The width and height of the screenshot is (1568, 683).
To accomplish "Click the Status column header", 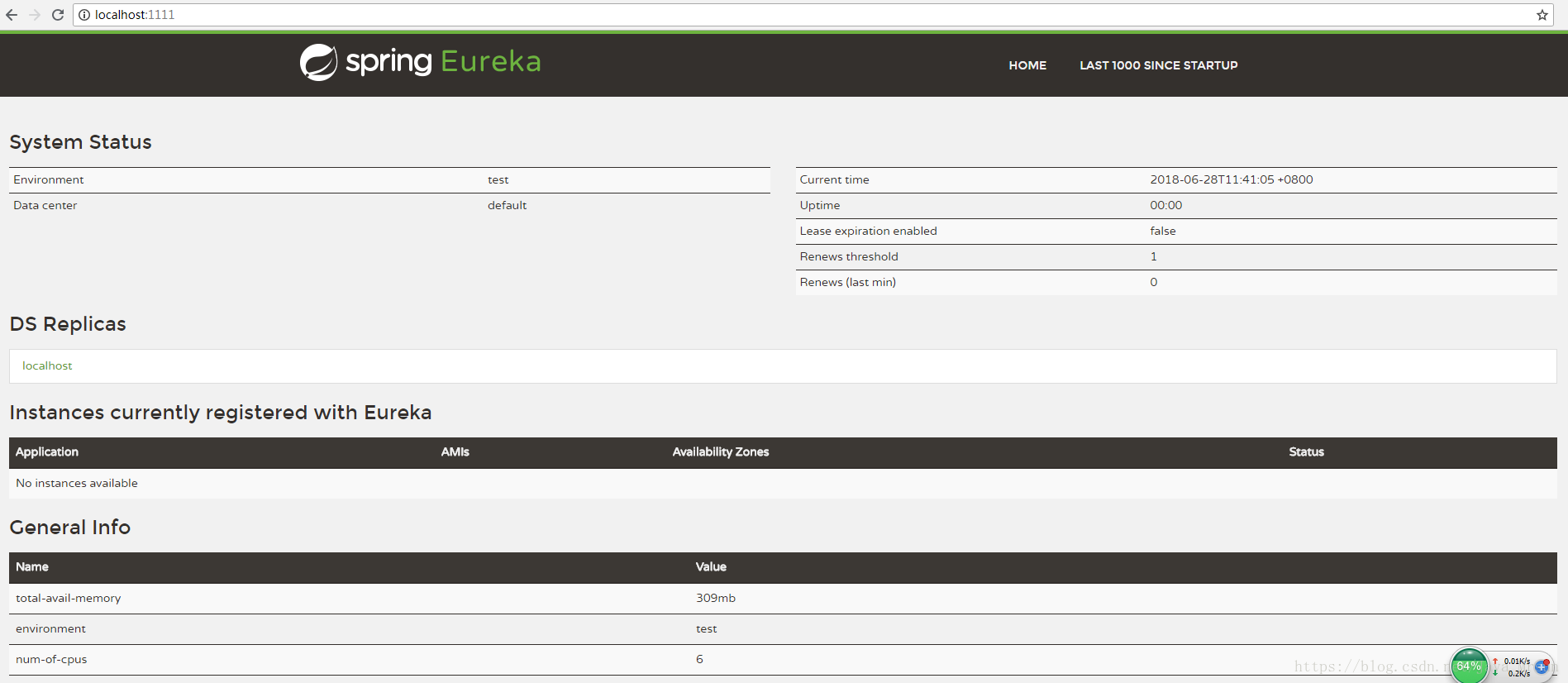I will 1306,451.
